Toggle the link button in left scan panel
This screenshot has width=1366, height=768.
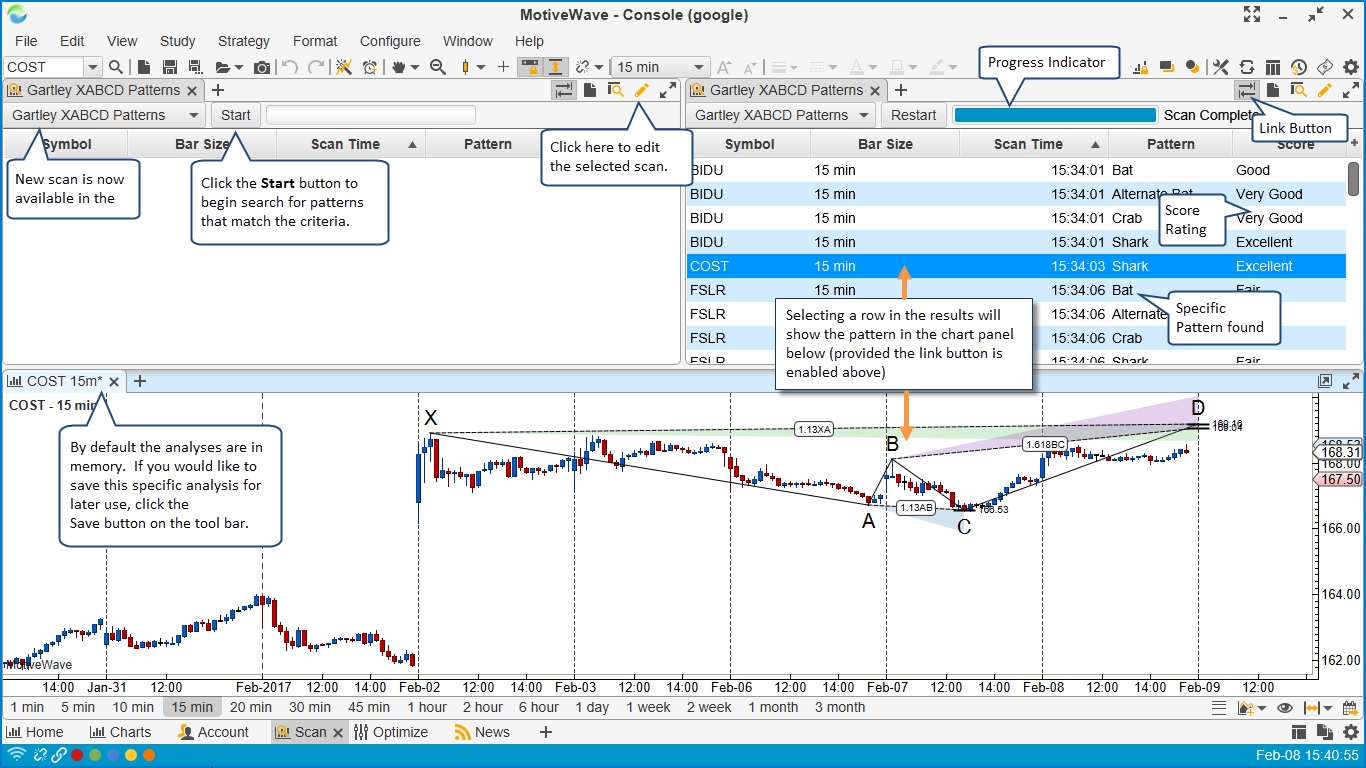click(x=564, y=90)
